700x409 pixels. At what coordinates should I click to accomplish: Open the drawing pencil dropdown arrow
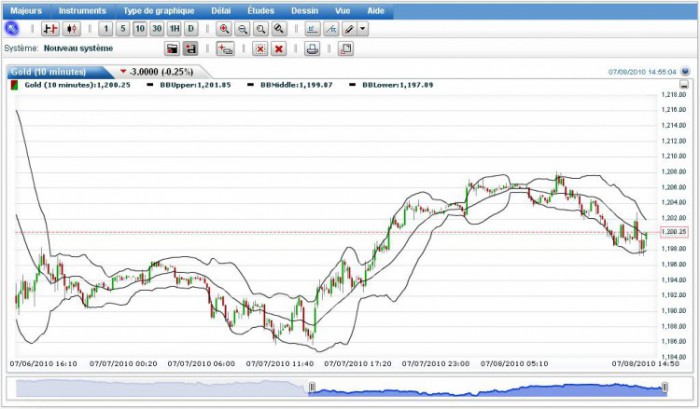pyautogui.click(x=363, y=29)
